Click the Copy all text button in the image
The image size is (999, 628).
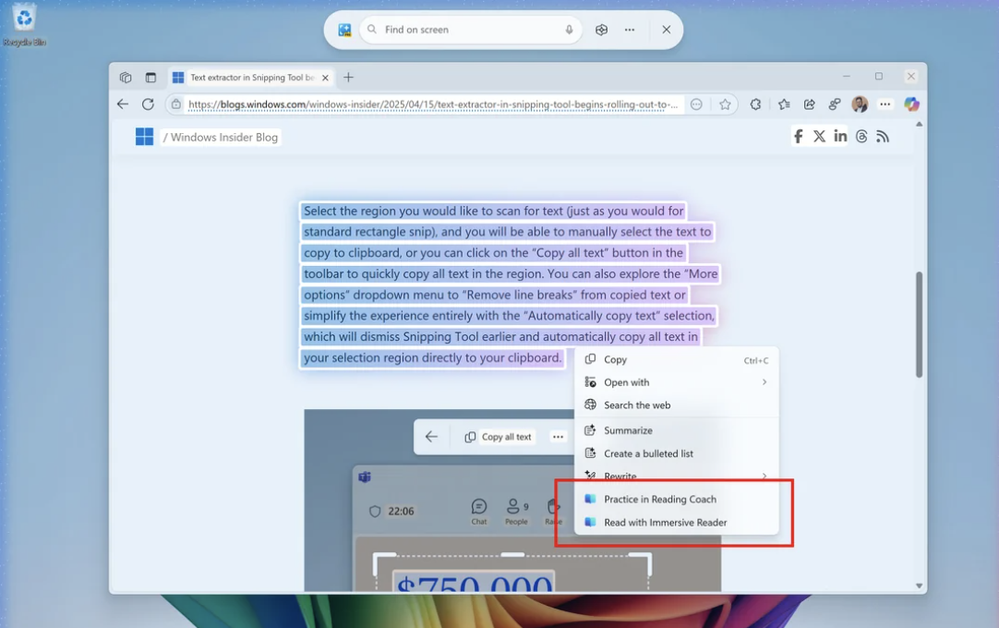click(498, 437)
